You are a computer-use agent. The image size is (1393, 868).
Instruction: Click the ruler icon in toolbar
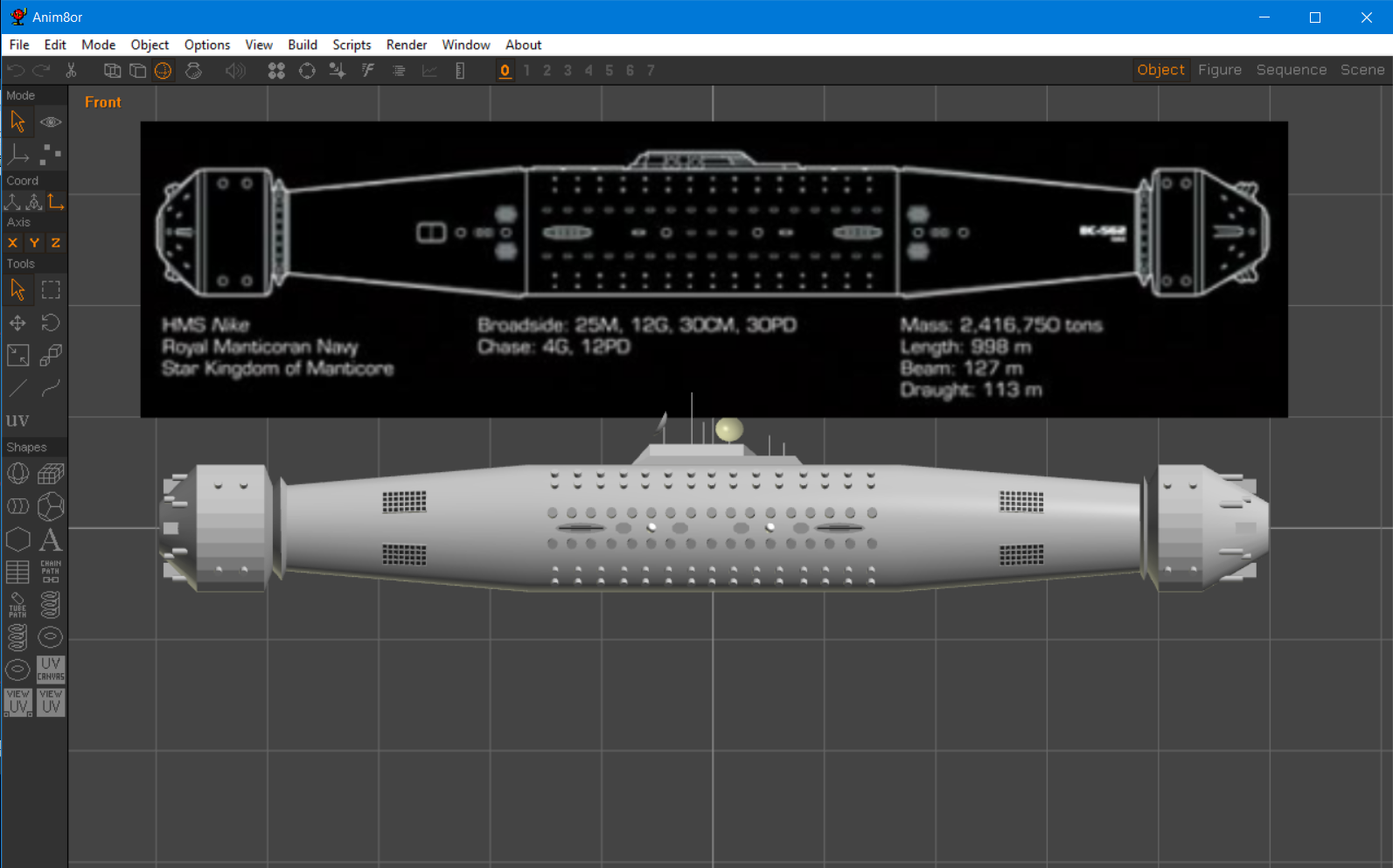click(460, 71)
